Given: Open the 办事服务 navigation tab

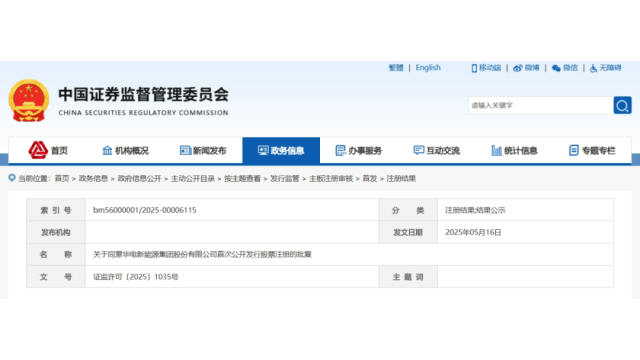Looking at the screenshot, I should [x=359, y=151].
